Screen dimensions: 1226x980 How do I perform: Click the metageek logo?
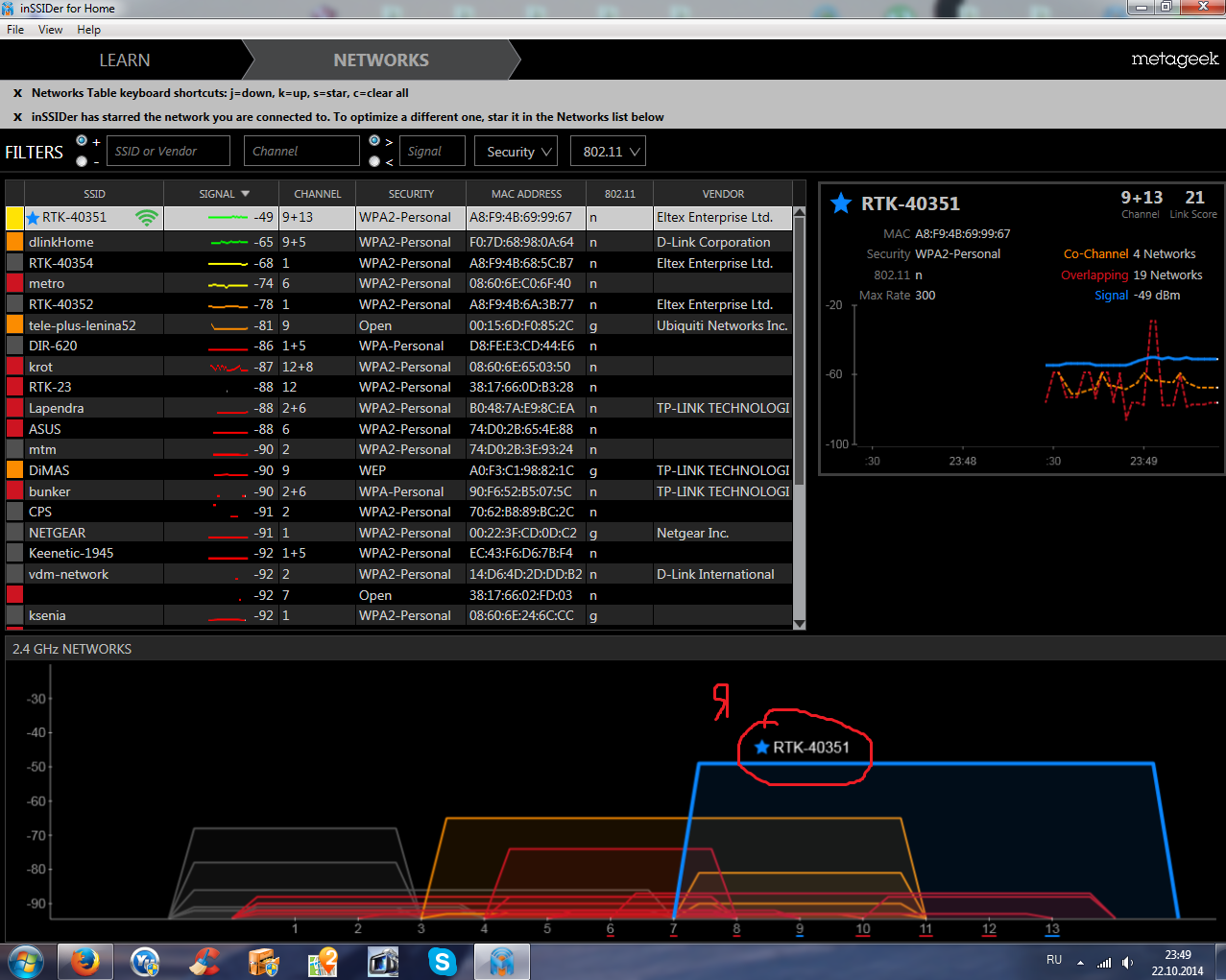pyautogui.click(x=1174, y=60)
